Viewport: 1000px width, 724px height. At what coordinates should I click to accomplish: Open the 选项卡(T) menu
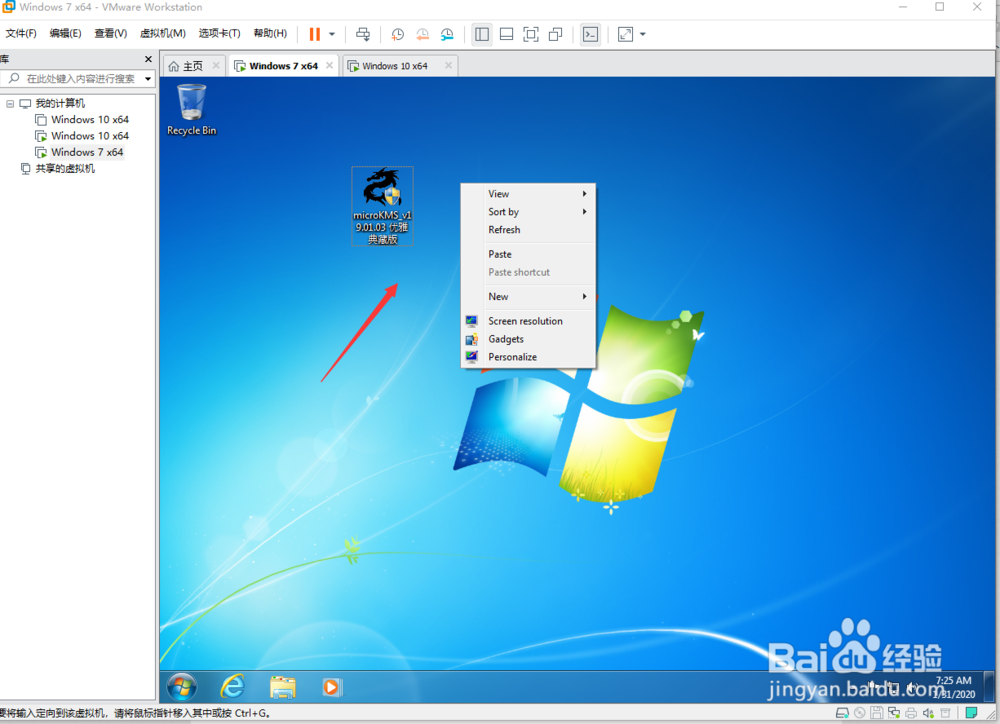click(x=219, y=33)
